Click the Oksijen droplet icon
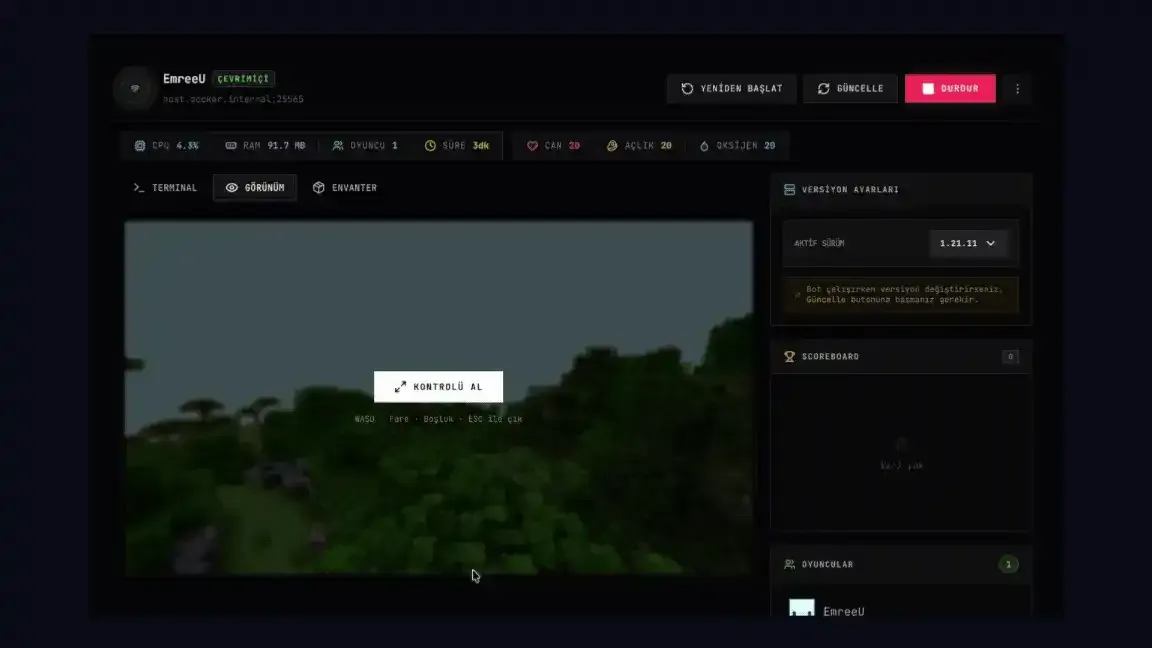This screenshot has width=1152, height=648. coord(704,145)
